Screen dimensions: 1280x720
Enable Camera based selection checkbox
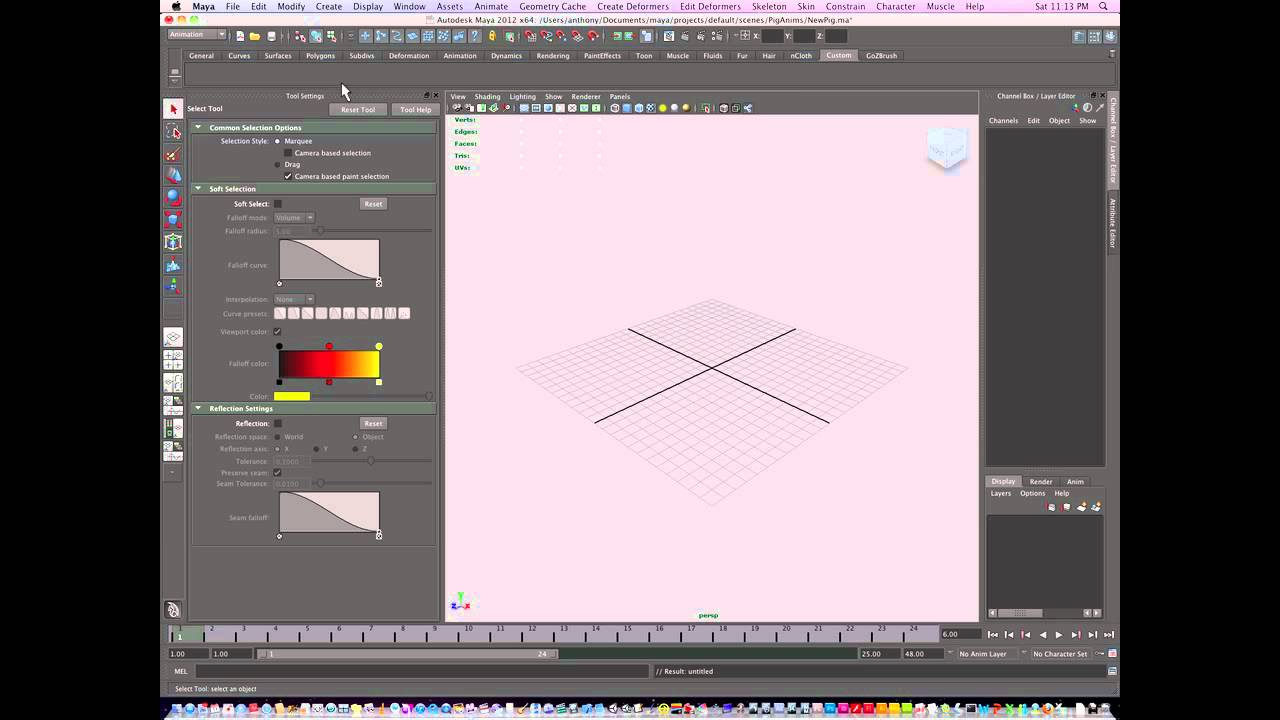click(288, 153)
